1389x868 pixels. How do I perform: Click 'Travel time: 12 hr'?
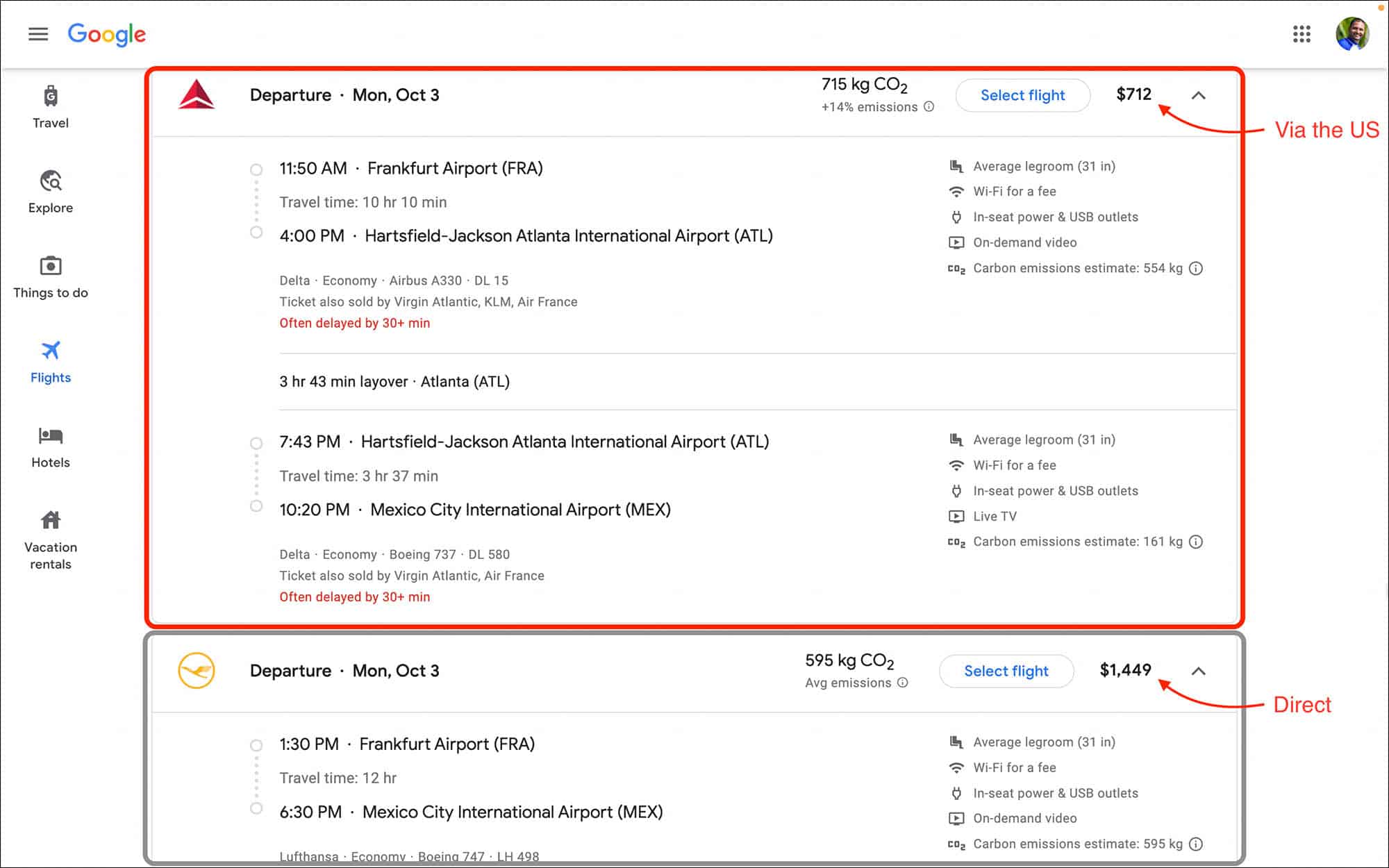(x=338, y=778)
